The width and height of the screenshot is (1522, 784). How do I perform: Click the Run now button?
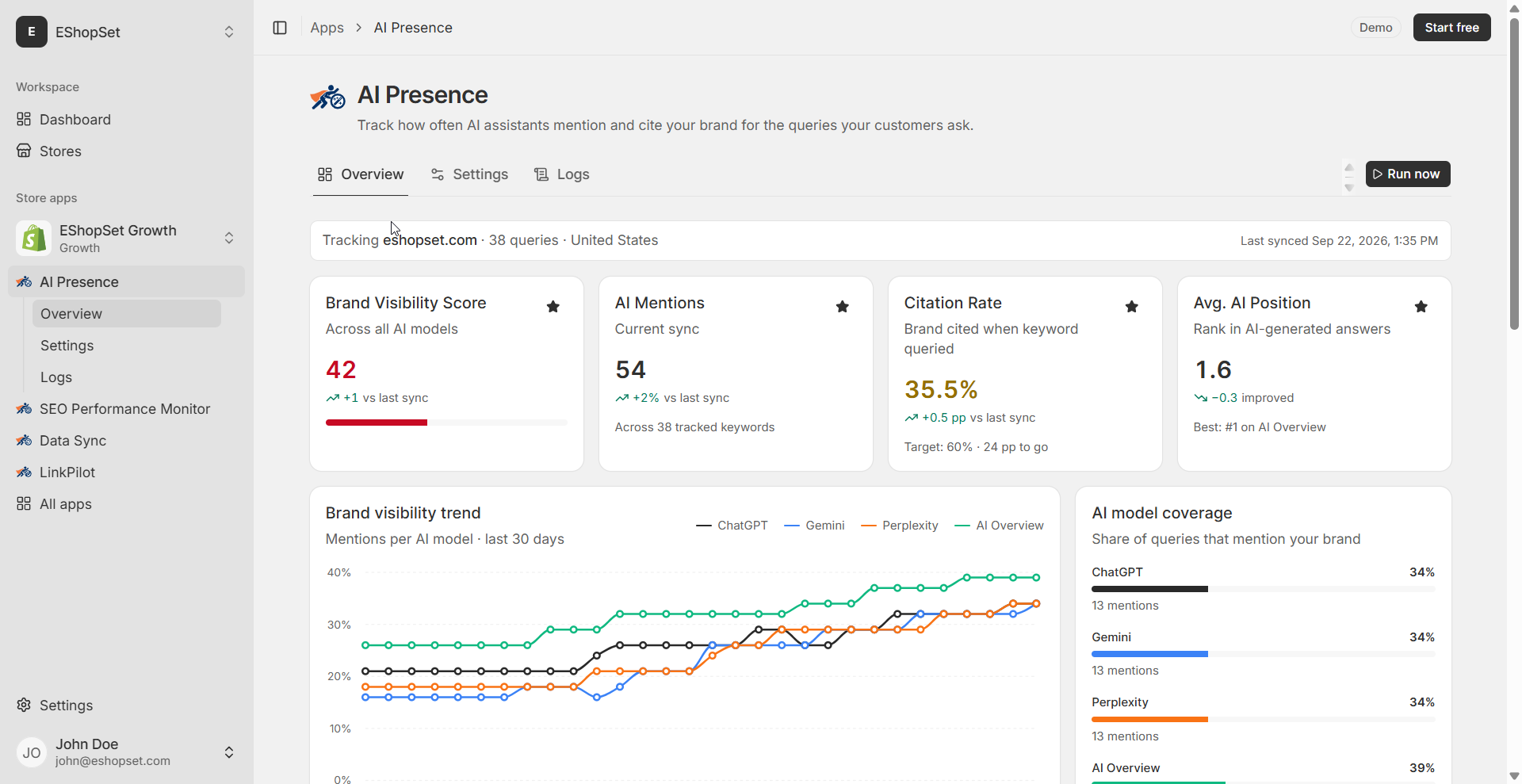click(1408, 174)
